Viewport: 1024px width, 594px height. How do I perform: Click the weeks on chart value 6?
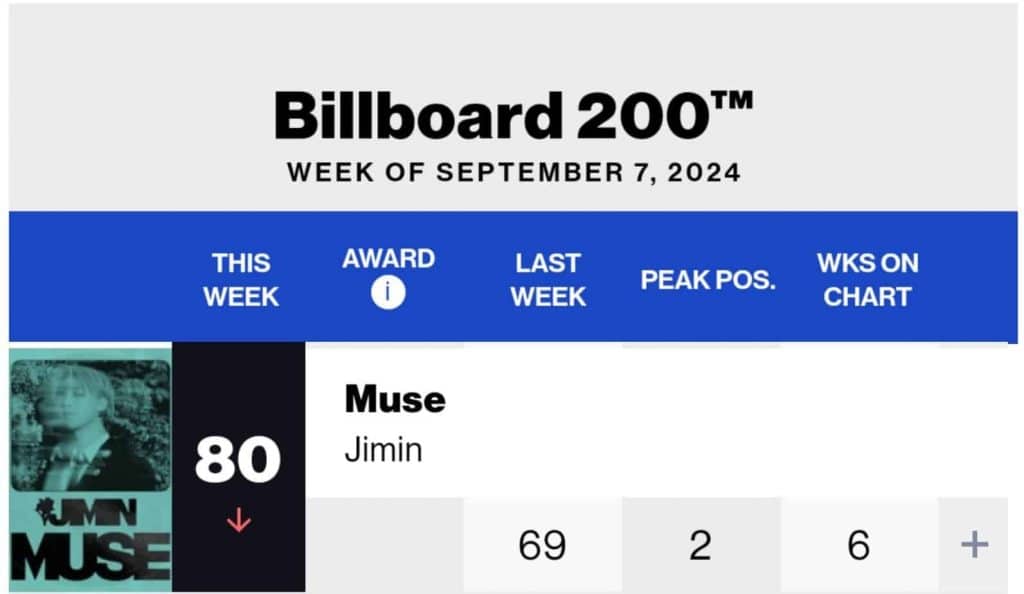point(859,545)
